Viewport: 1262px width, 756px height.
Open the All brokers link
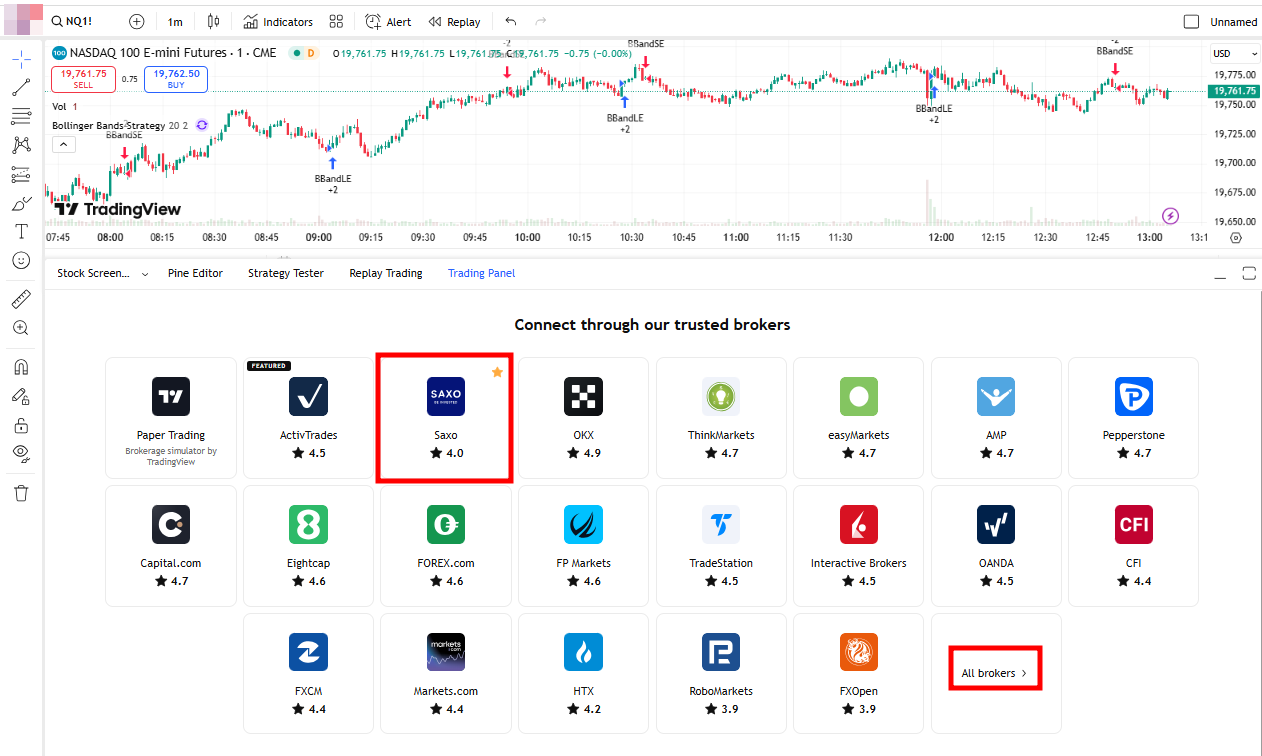click(995, 674)
